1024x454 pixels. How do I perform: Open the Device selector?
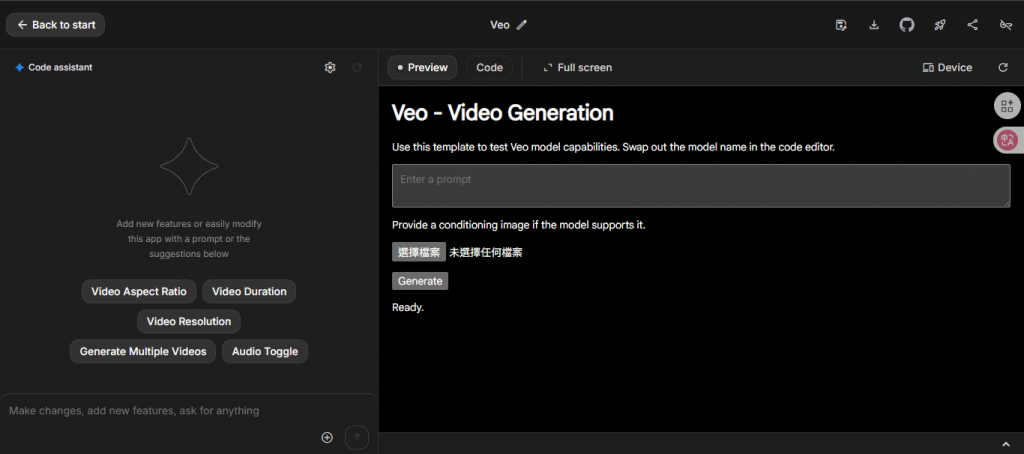pyautogui.click(x=947, y=67)
